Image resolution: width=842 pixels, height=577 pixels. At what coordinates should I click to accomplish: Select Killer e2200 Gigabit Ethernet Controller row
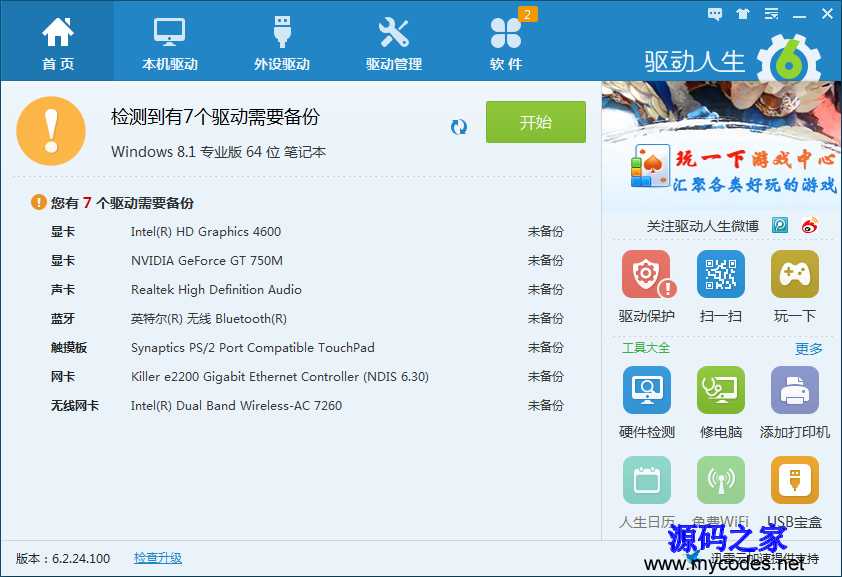(x=307, y=377)
